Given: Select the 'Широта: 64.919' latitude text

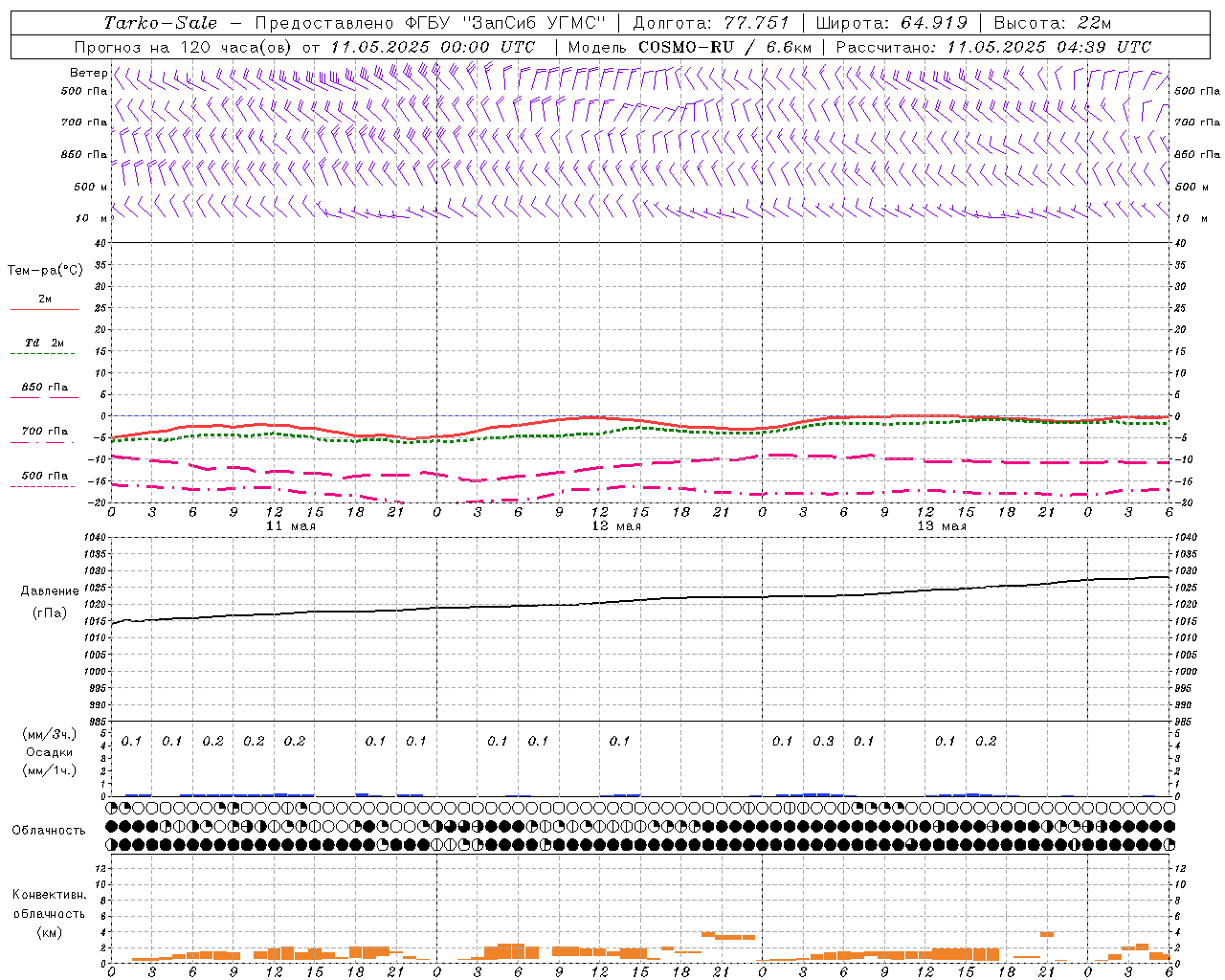Looking at the screenshot, I should tap(891, 23).
